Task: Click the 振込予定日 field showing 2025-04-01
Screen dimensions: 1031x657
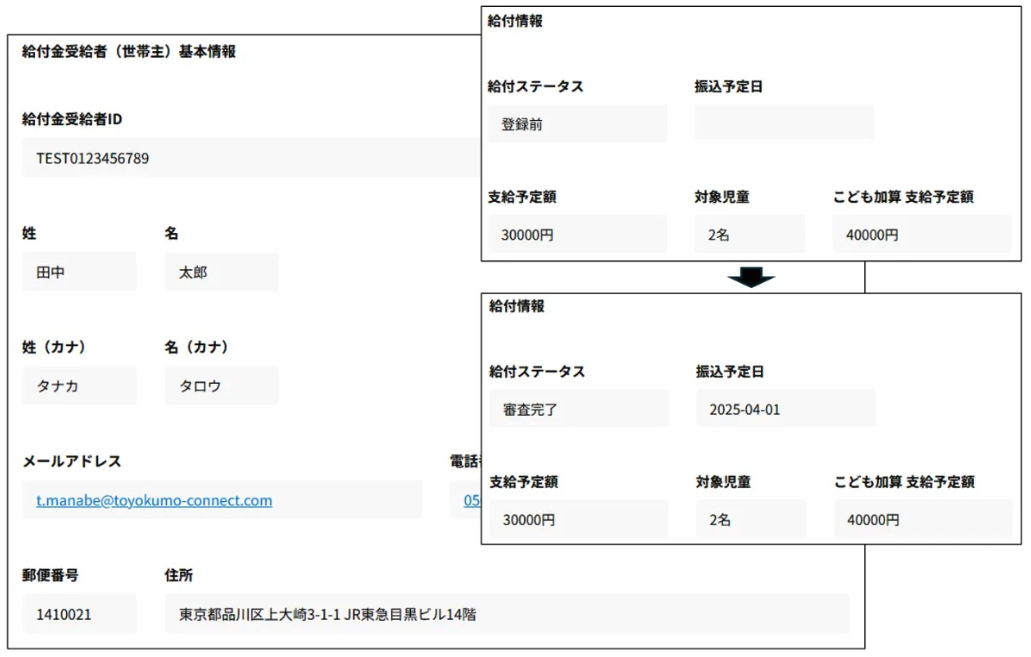Action: (x=785, y=409)
